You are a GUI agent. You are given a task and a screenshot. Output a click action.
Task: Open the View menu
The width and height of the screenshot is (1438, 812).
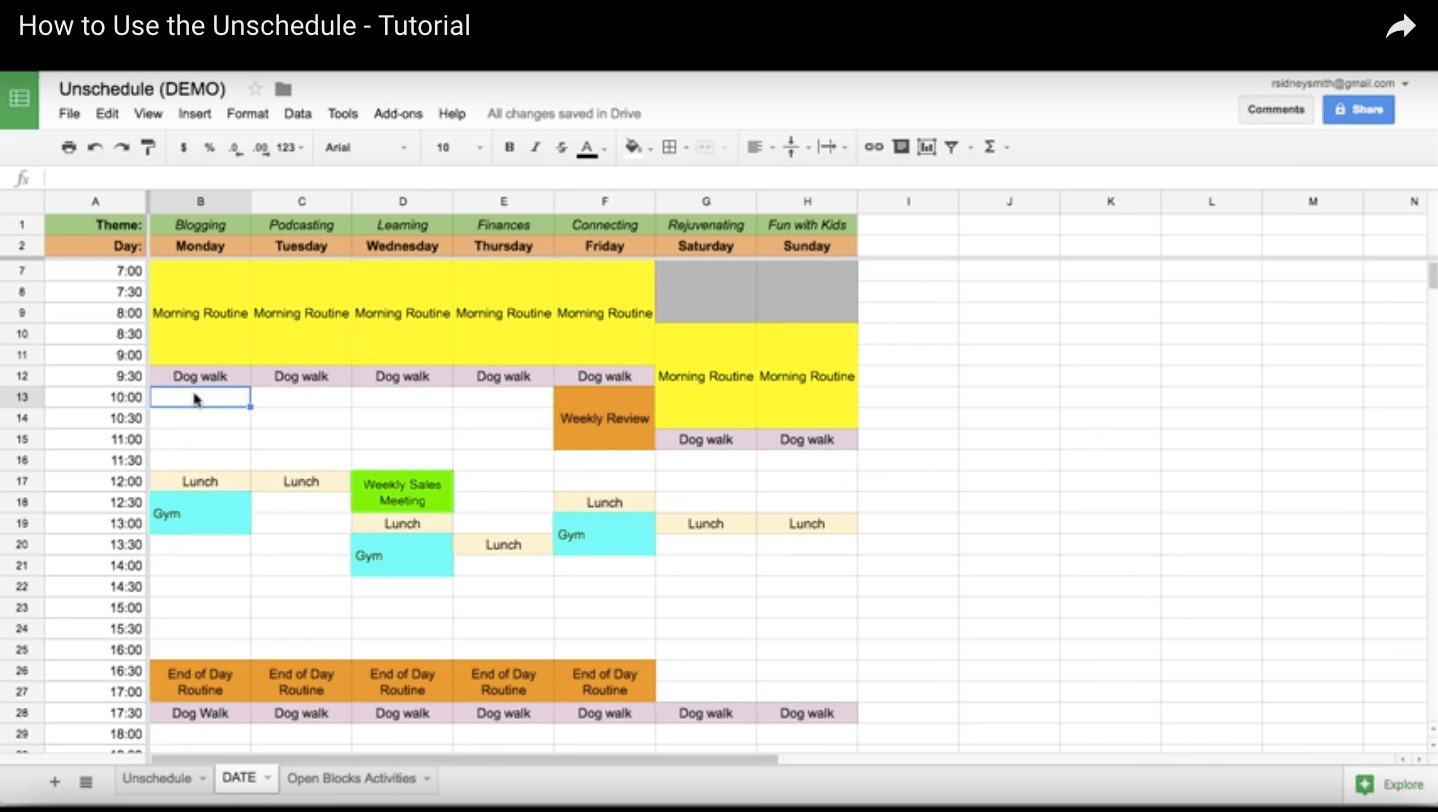pos(148,114)
